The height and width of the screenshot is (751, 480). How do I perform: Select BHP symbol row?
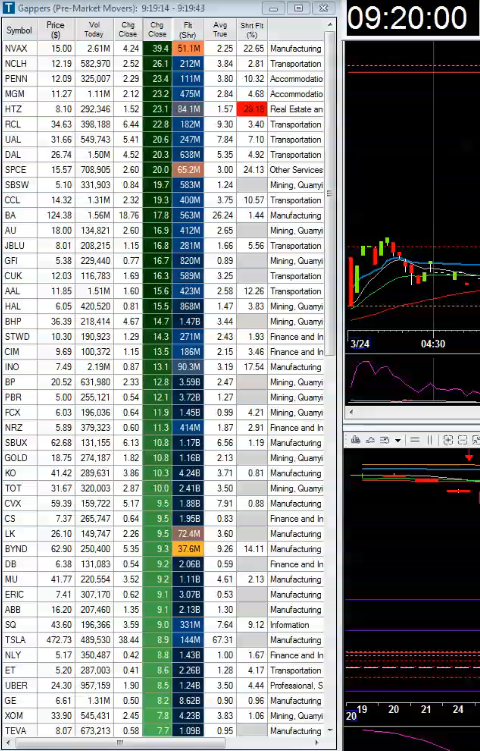163,321
